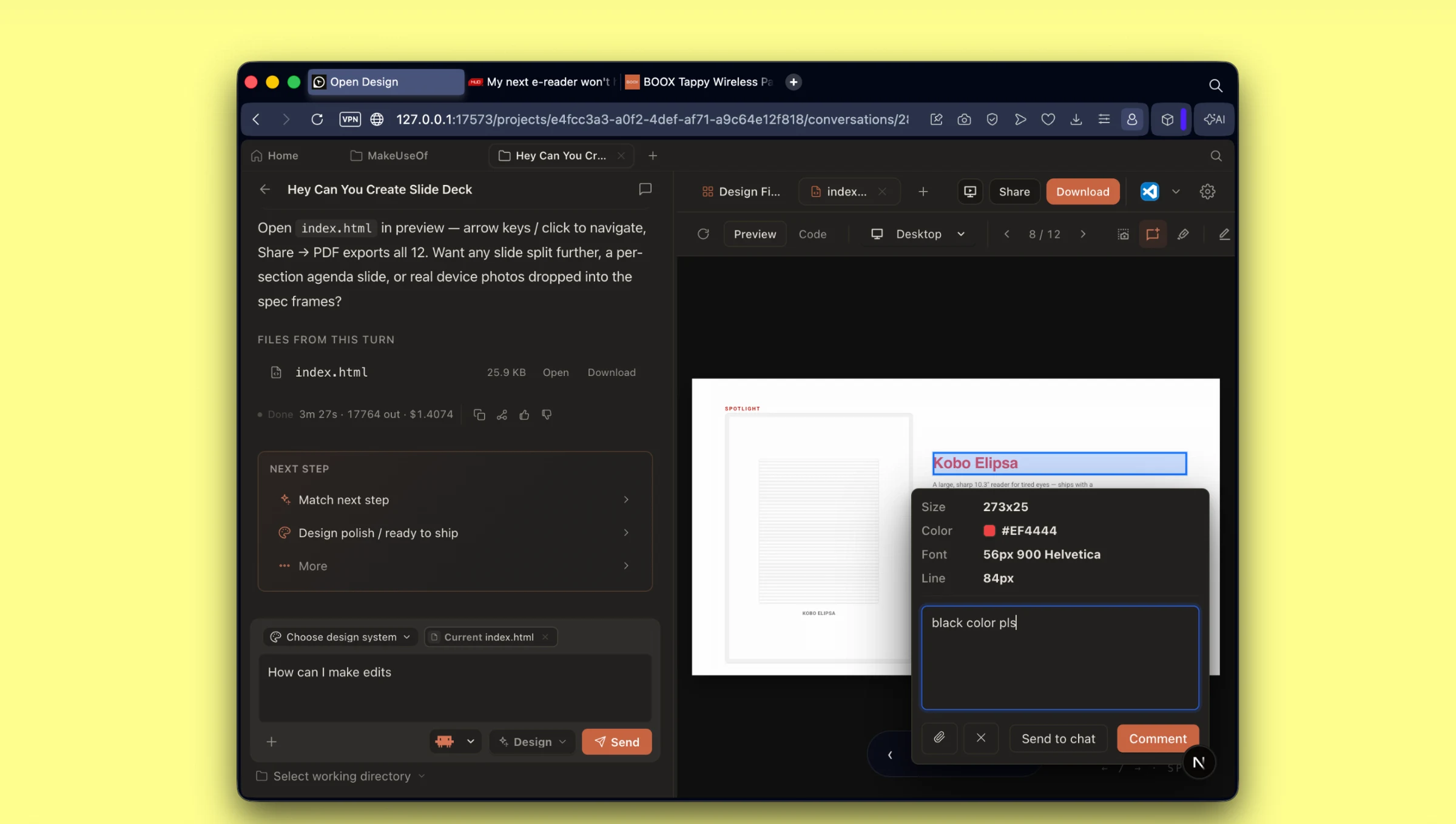Copy the response with copy icon
1456x824 pixels.
point(479,415)
